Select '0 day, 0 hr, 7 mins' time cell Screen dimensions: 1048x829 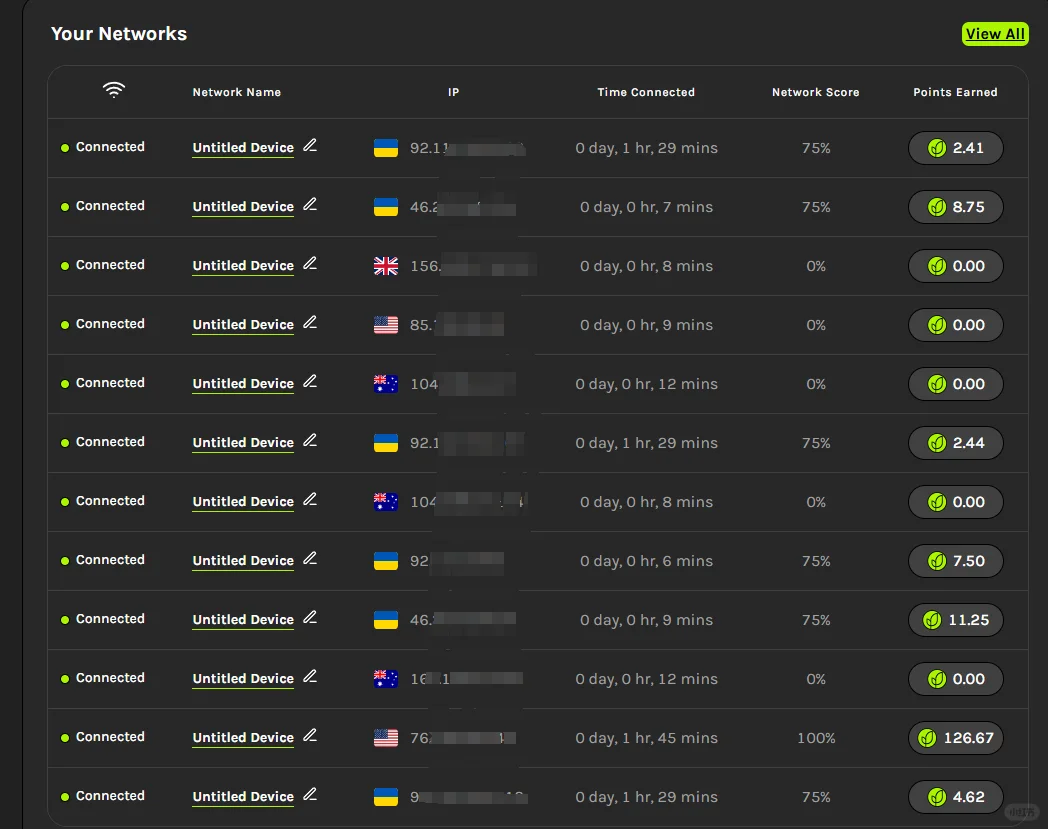(x=646, y=207)
